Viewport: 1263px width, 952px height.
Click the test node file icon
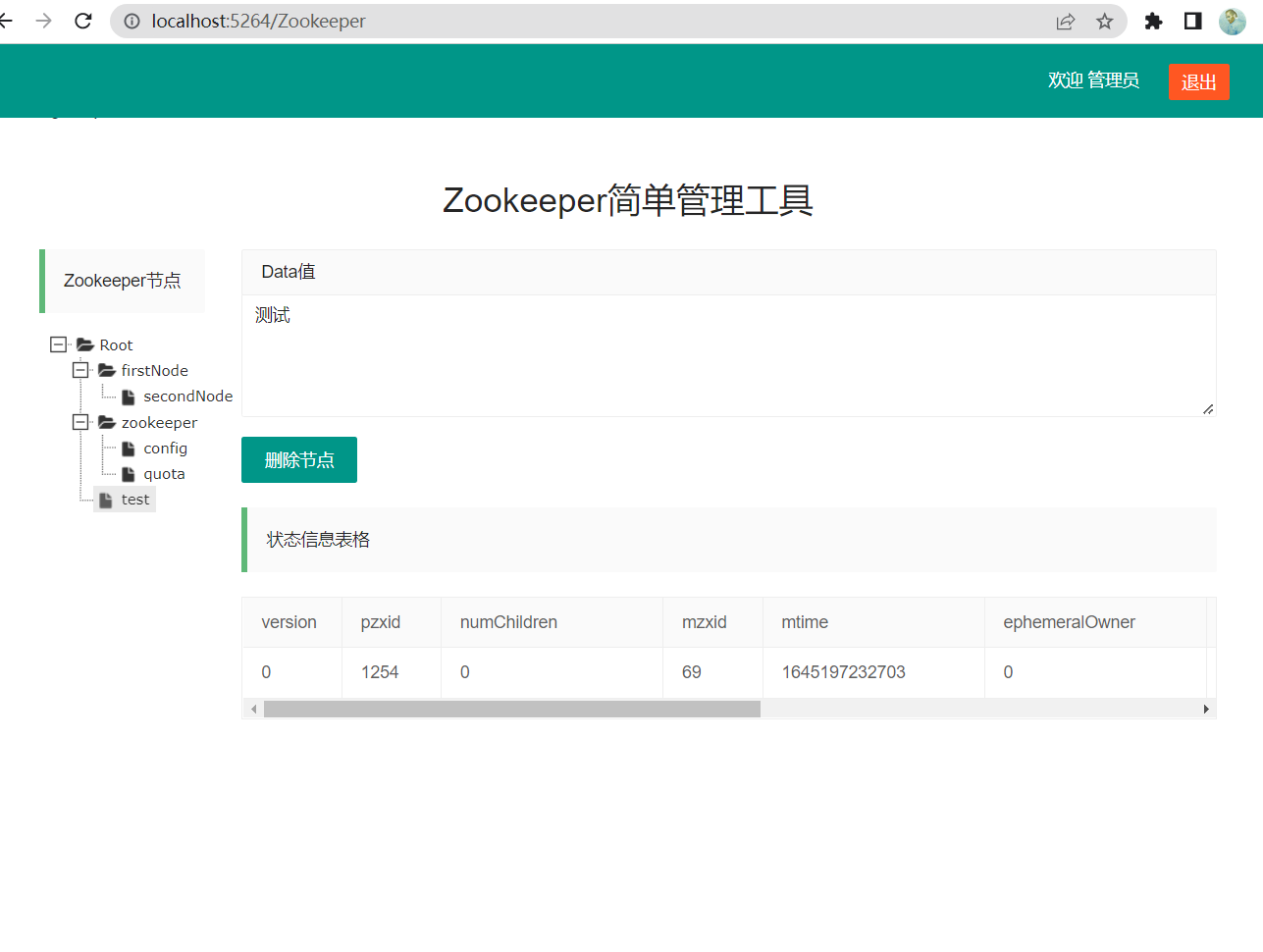point(106,500)
